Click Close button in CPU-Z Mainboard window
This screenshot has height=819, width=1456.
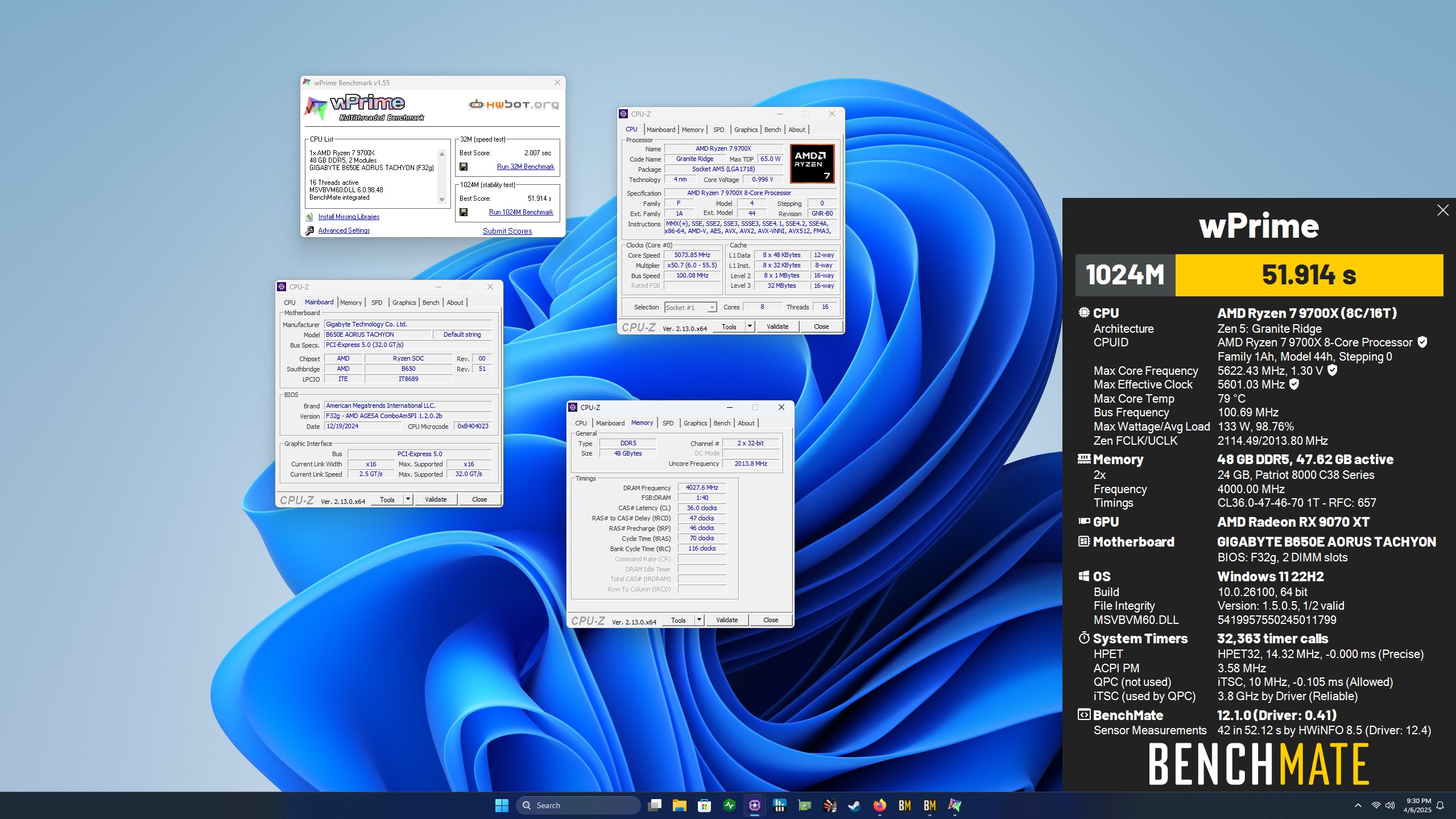(x=479, y=499)
